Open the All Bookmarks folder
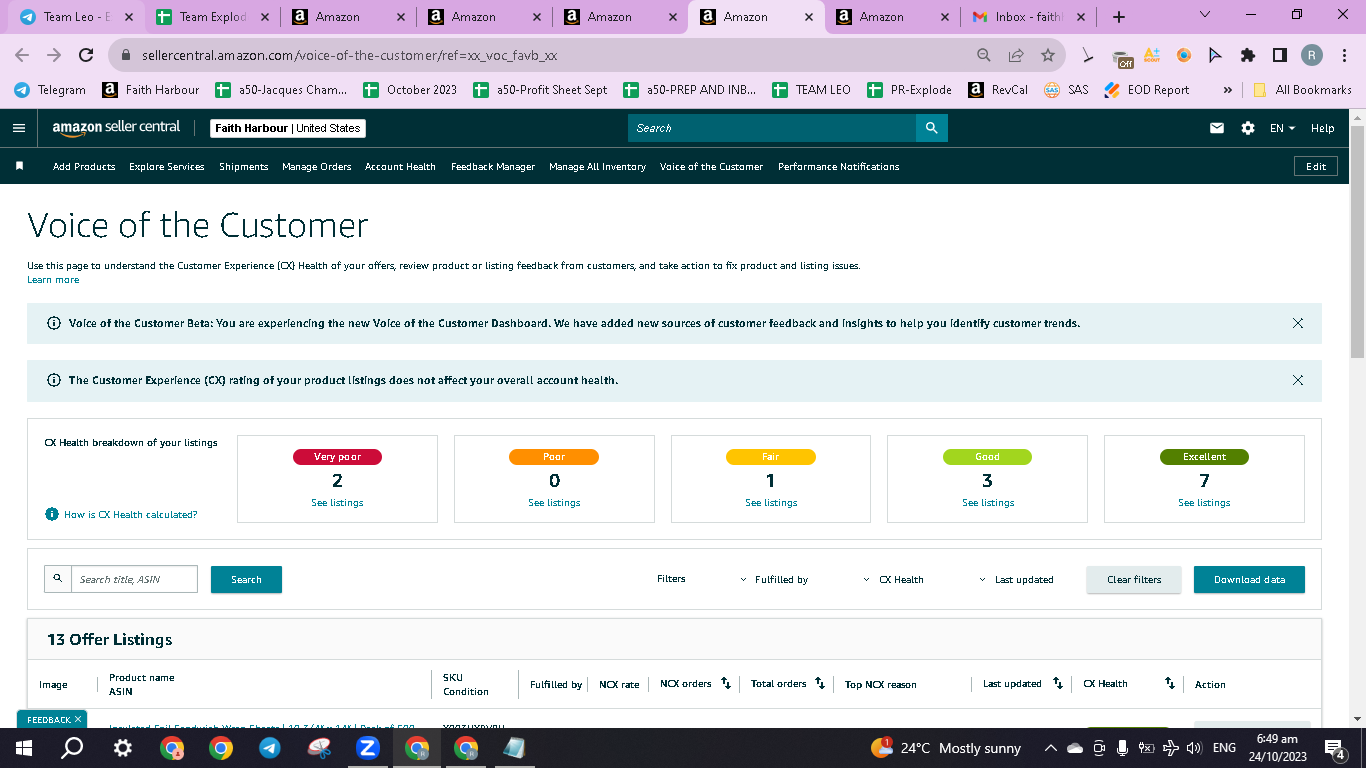The image size is (1366, 768). (1302, 90)
